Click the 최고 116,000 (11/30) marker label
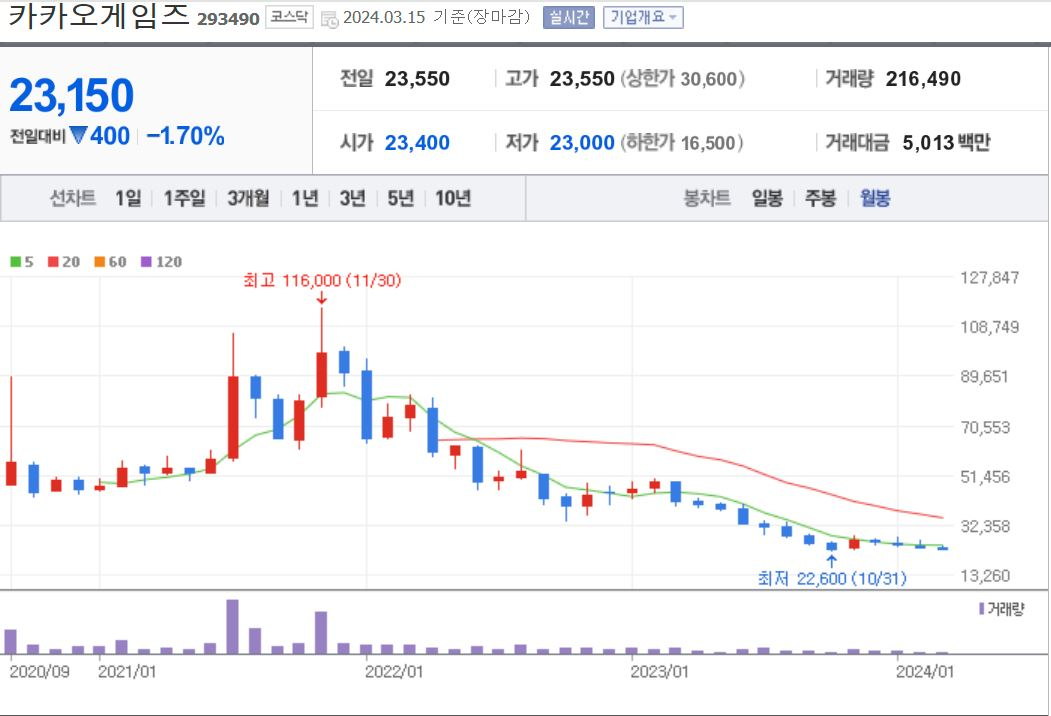 tap(322, 280)
